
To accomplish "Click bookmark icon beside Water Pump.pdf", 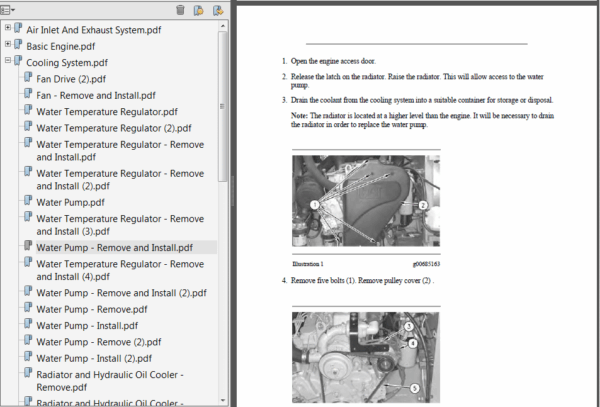I will (x=28, y=201).
